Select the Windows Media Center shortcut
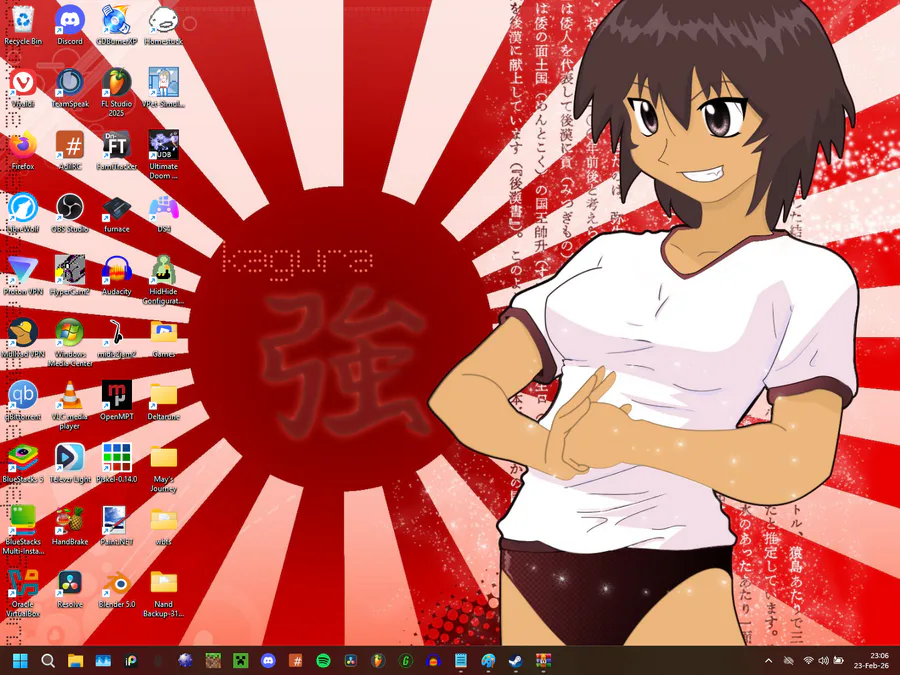Screen dimensions: 900x675 70,343
